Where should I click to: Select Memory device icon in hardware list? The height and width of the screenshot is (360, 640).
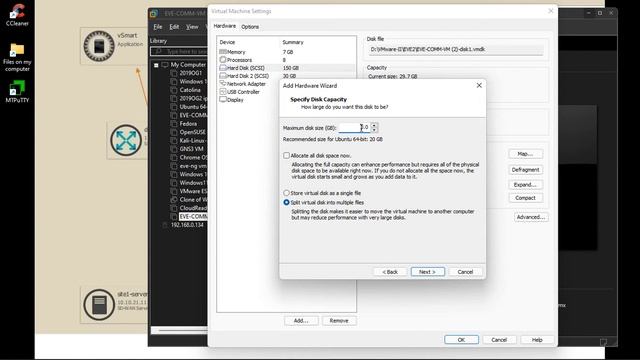click(x=223, y=52)
